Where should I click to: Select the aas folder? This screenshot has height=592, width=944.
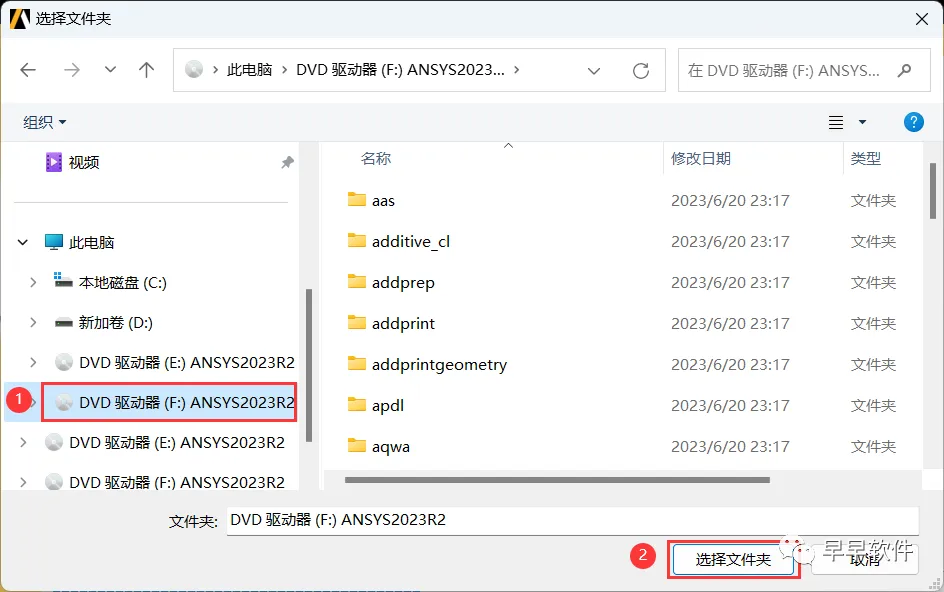383,201
